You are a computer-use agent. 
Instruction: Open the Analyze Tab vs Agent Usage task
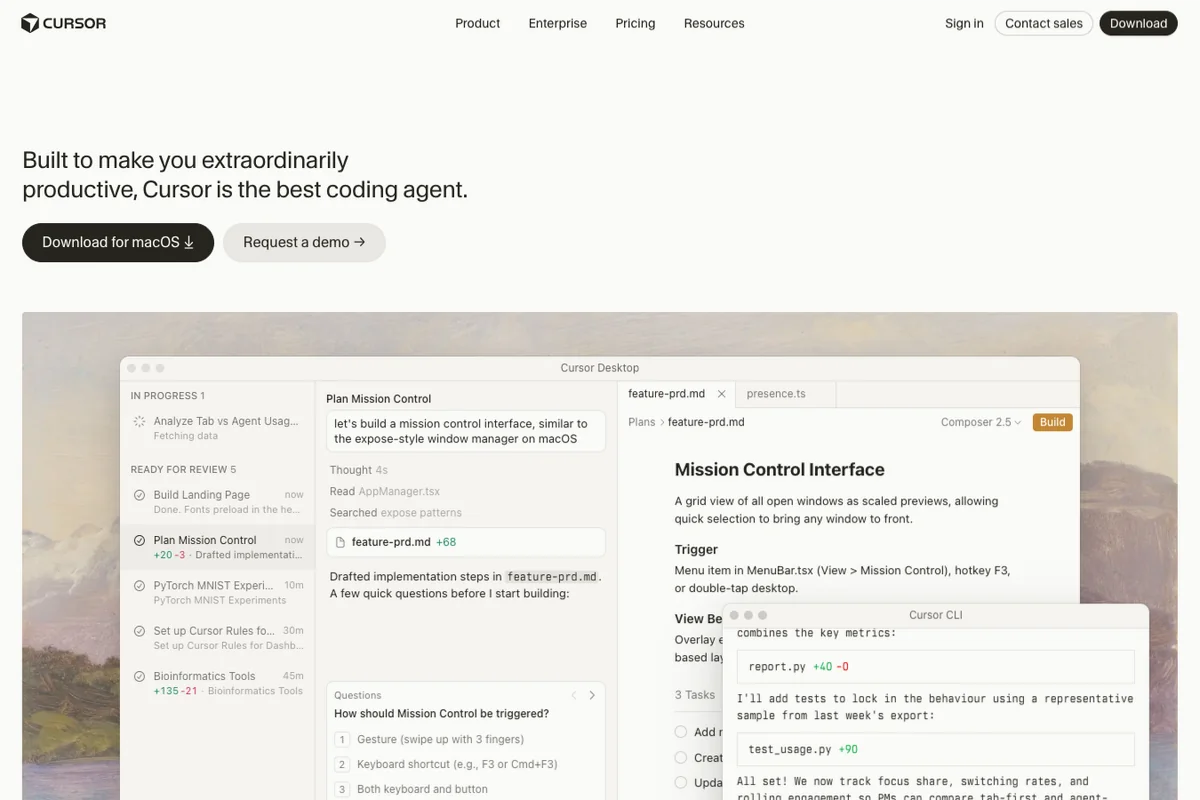coord(217,428)
